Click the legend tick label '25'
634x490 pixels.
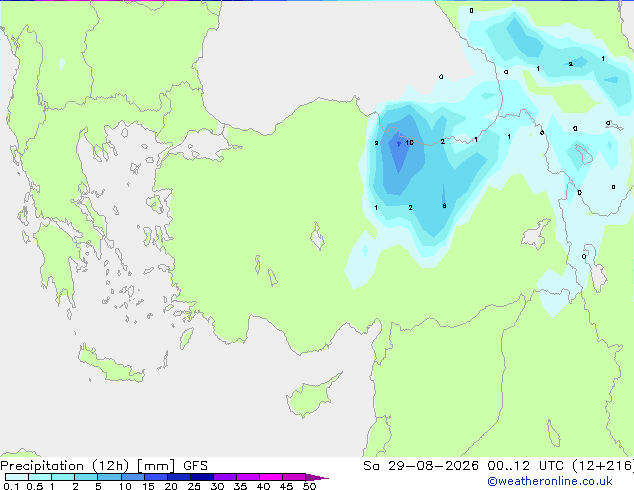point(194,486)
